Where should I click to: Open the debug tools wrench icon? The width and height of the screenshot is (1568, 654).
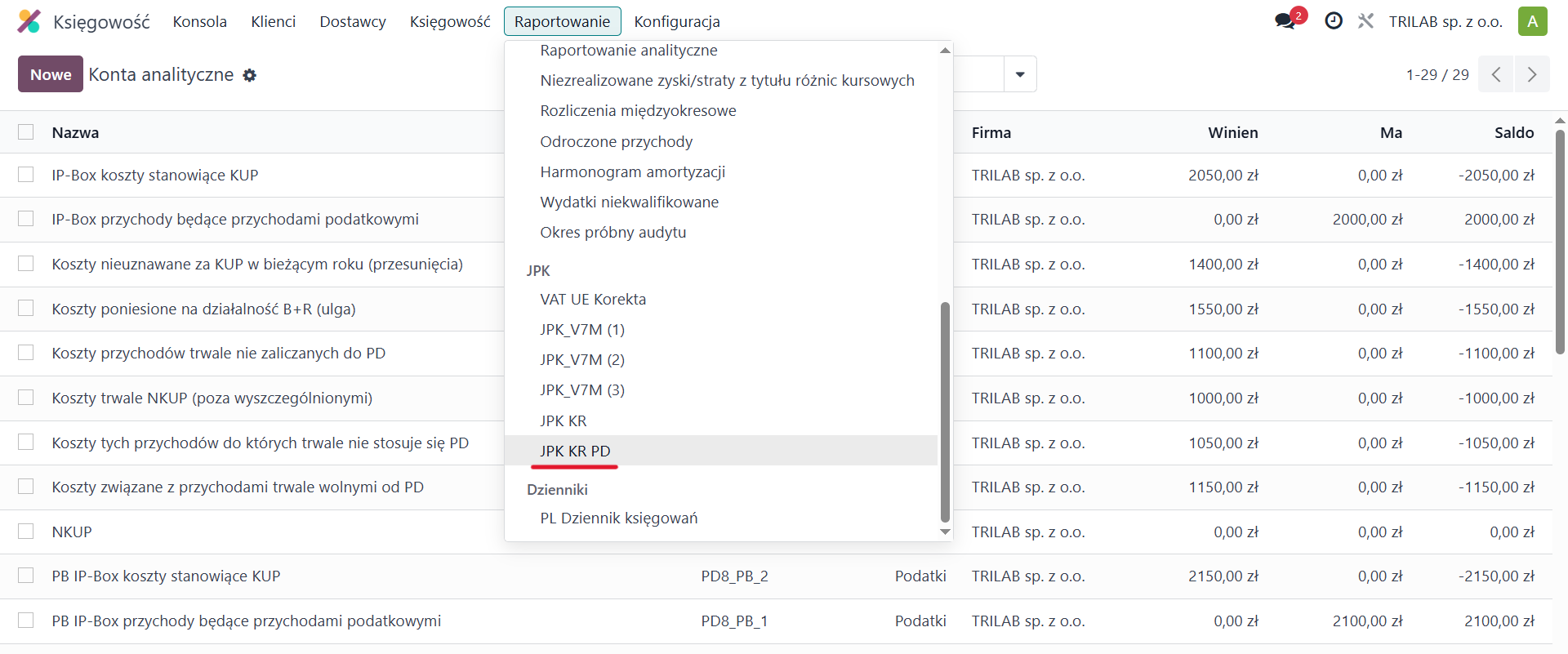tap(1366, 21)
